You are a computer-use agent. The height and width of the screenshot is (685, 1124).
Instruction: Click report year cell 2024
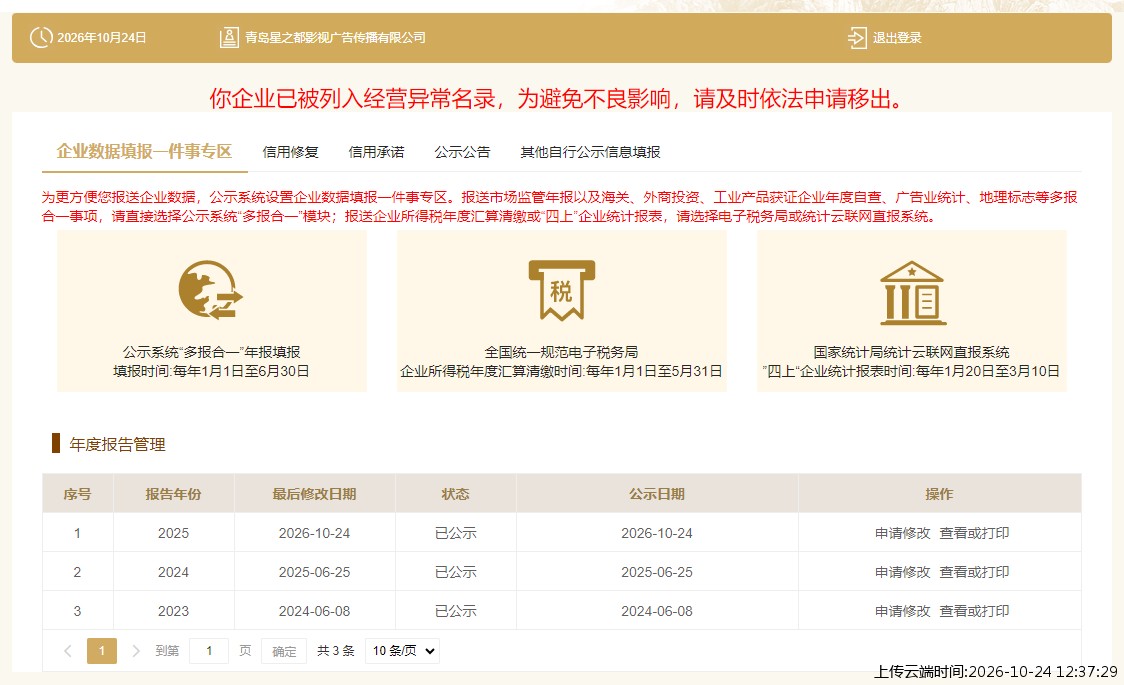173,572
